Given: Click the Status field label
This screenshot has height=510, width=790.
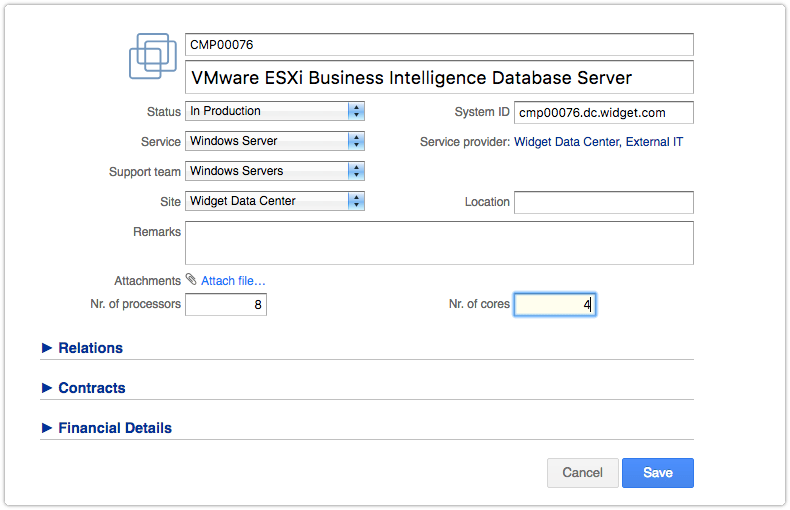Looking at the screenshot, I should pyautogui.click(x=164, y=112).
